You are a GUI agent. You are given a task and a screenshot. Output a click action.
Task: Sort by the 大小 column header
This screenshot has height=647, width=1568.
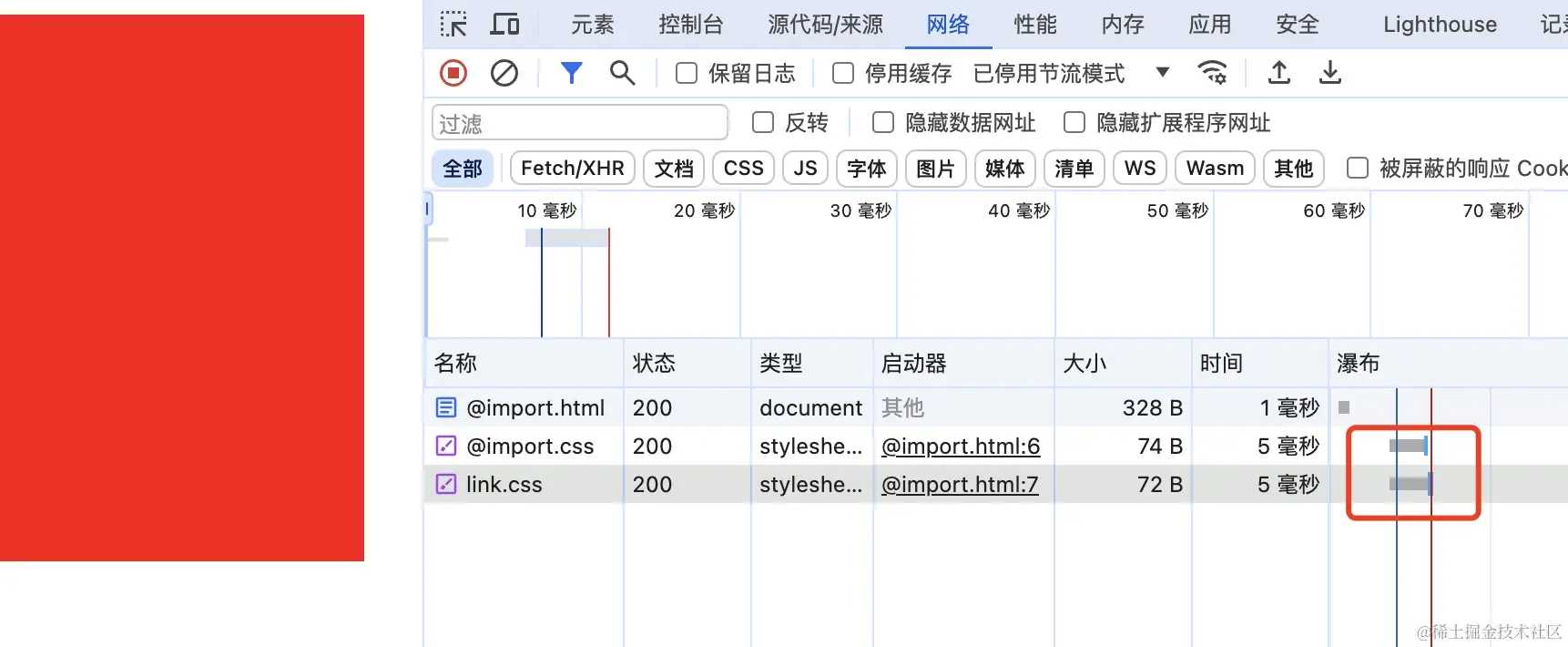point(1123,363)
